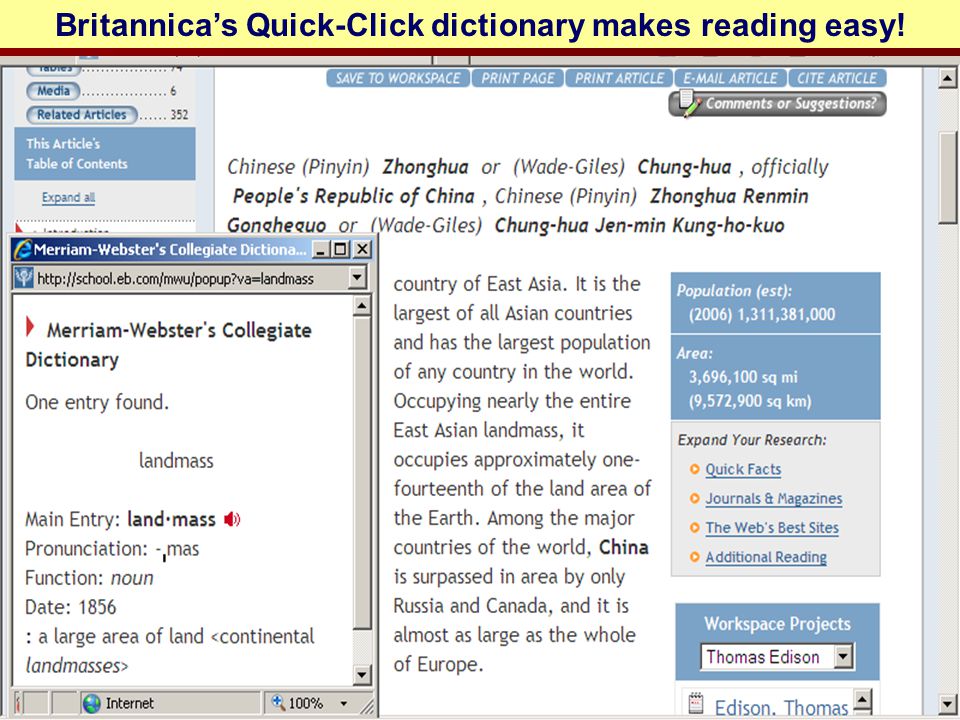Click the bullet icon beside Additional Reading
This screenshot has width=960, height=720.
tap(694, 557)
